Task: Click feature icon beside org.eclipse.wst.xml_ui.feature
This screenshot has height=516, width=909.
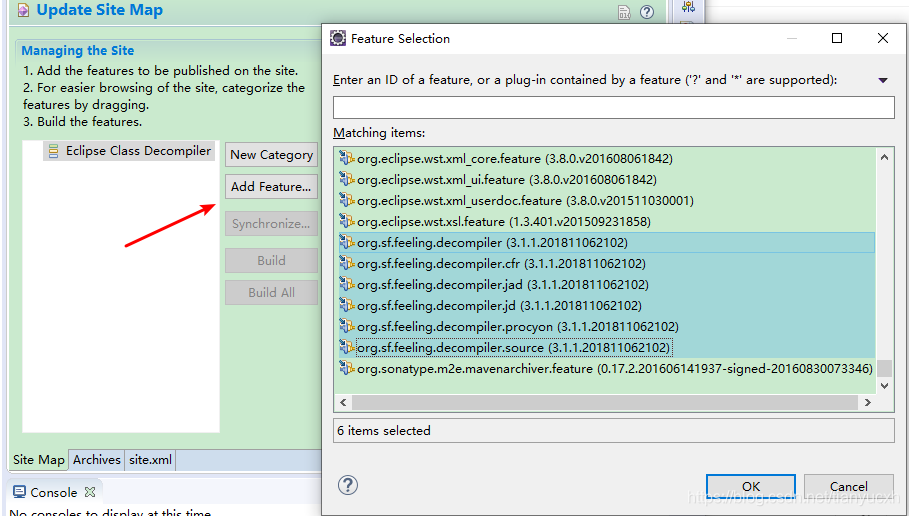Action: (x=347, y=179)
